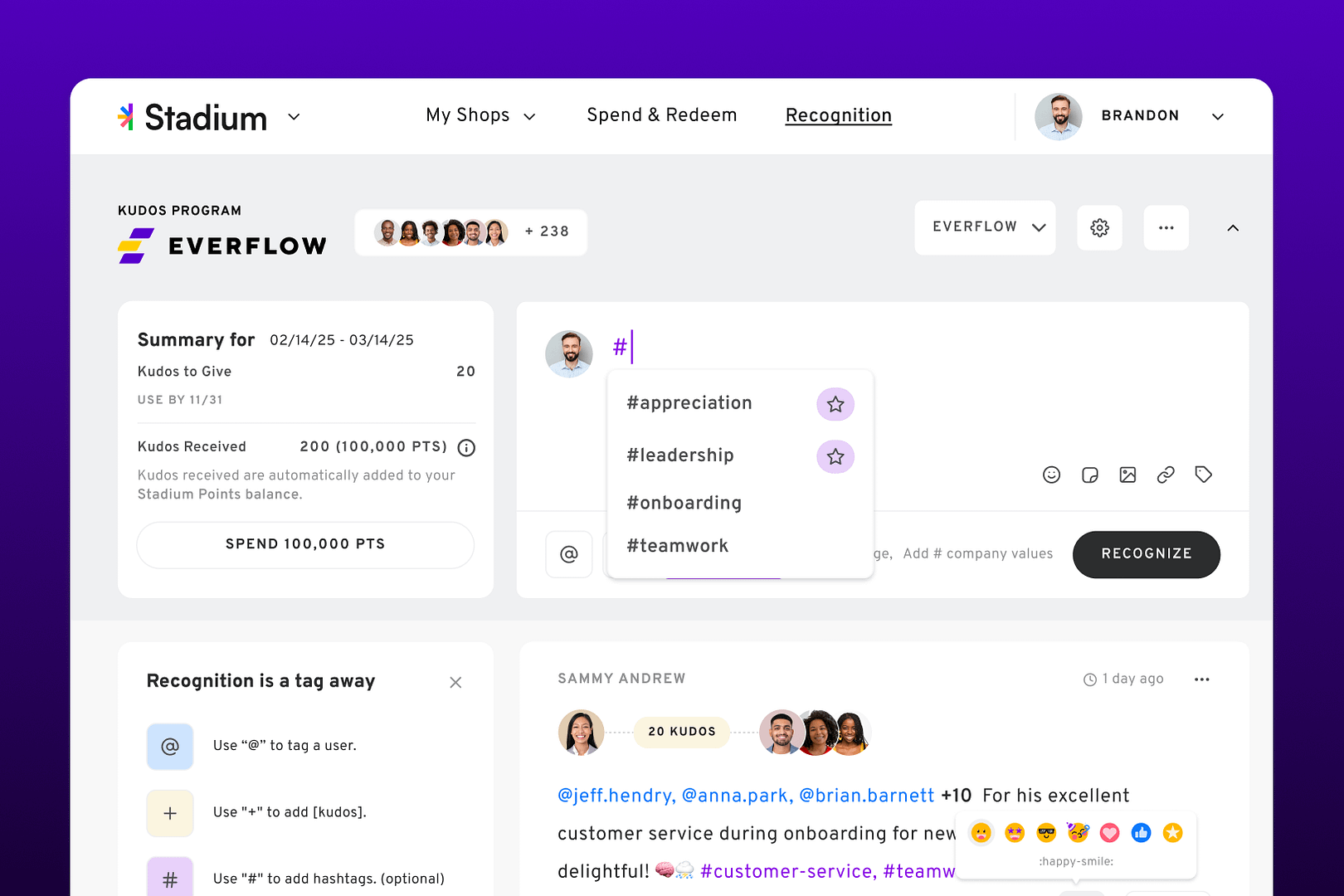React with the thumbs-up emoji

coord(1142,833)
